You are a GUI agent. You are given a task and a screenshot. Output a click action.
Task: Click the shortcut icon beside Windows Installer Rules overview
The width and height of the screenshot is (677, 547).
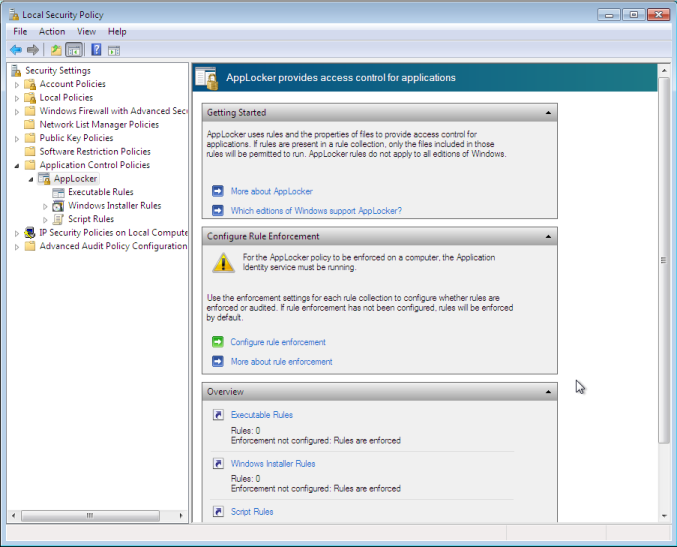point(218,464)
